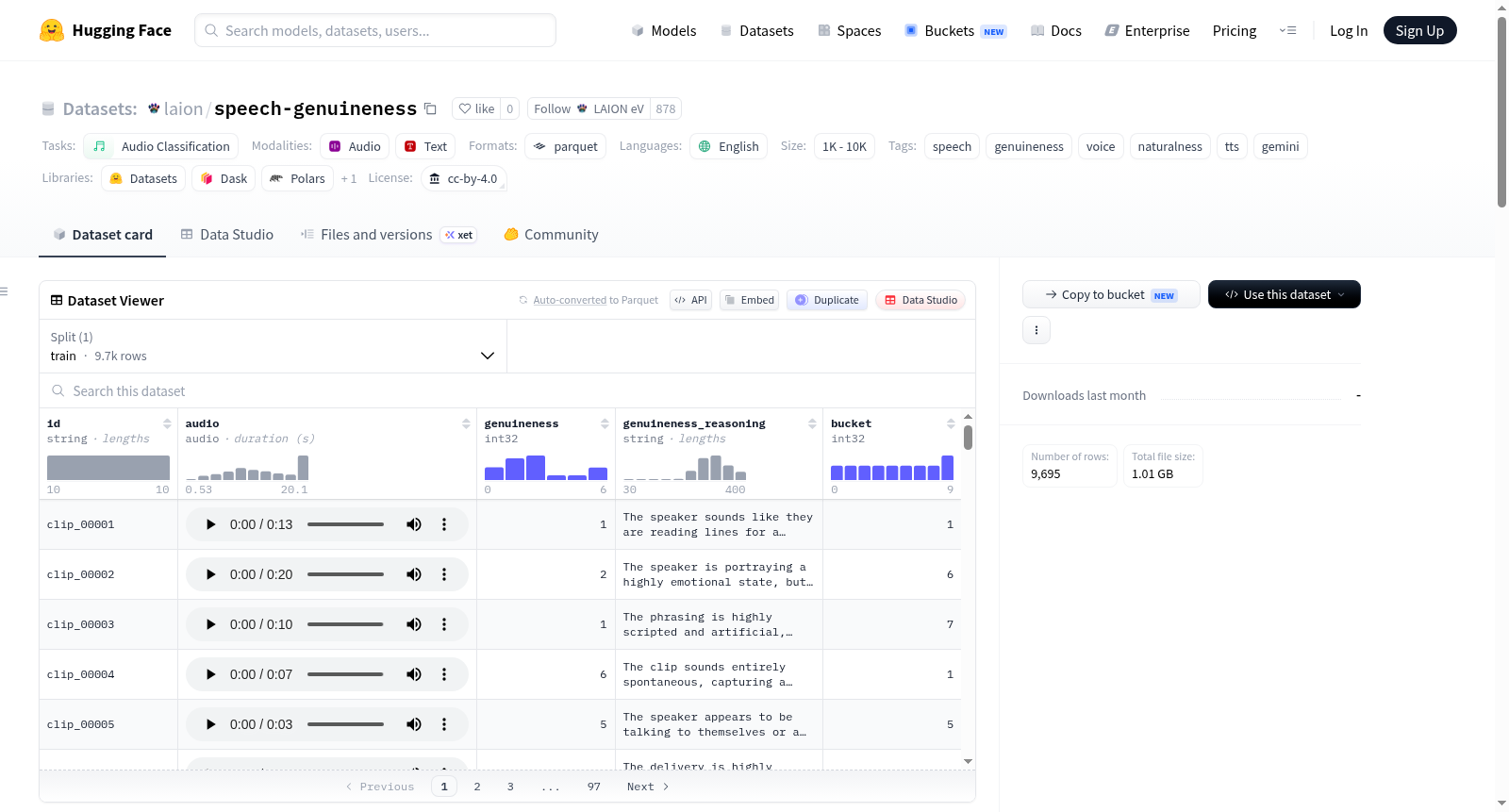Image resolution: width=1509 pixels, height=812 pixels.
Task: Mute the clip_00002 audio
Action: coord(414,574)
